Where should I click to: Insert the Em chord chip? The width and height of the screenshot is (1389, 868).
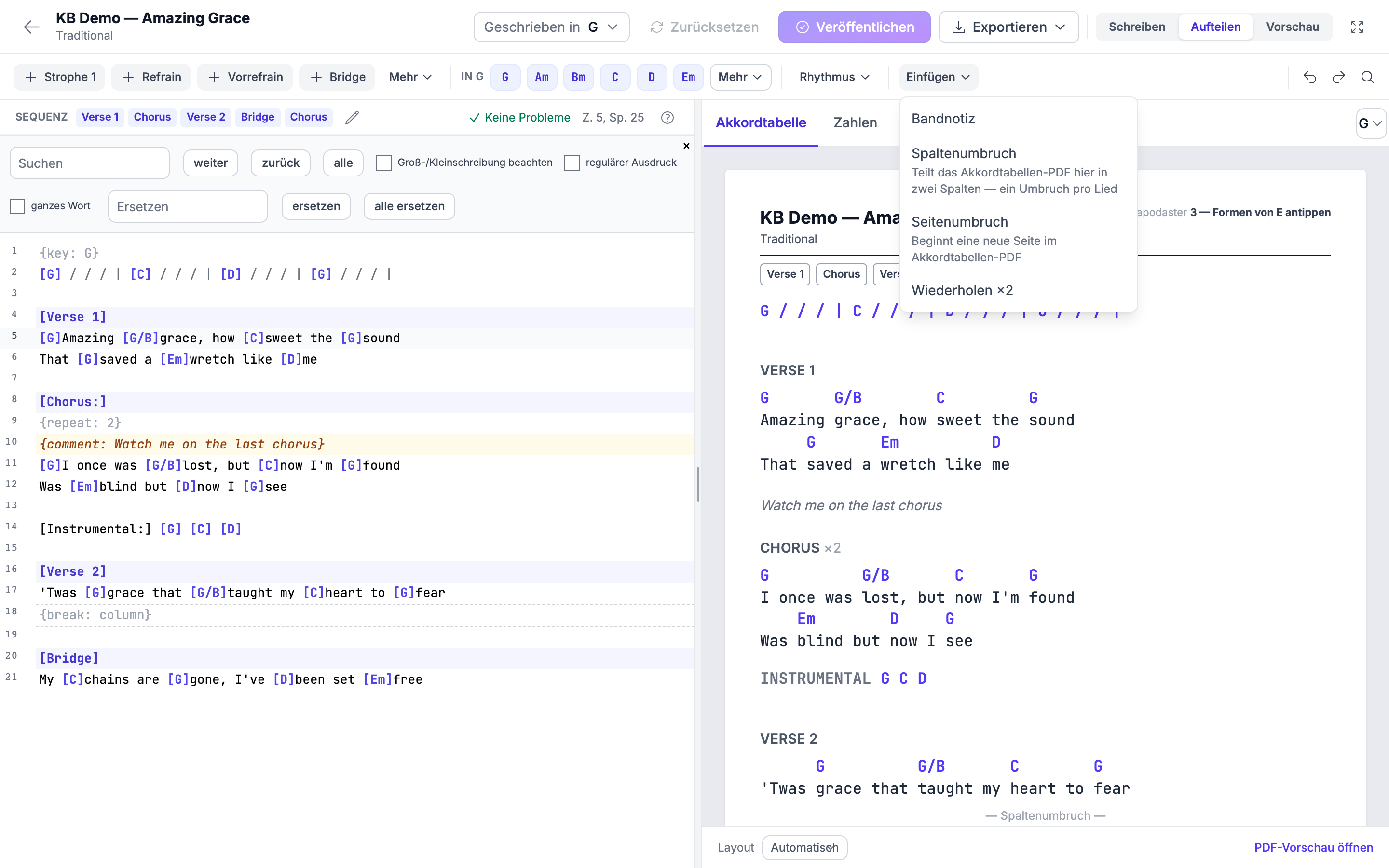click(688, 77)
